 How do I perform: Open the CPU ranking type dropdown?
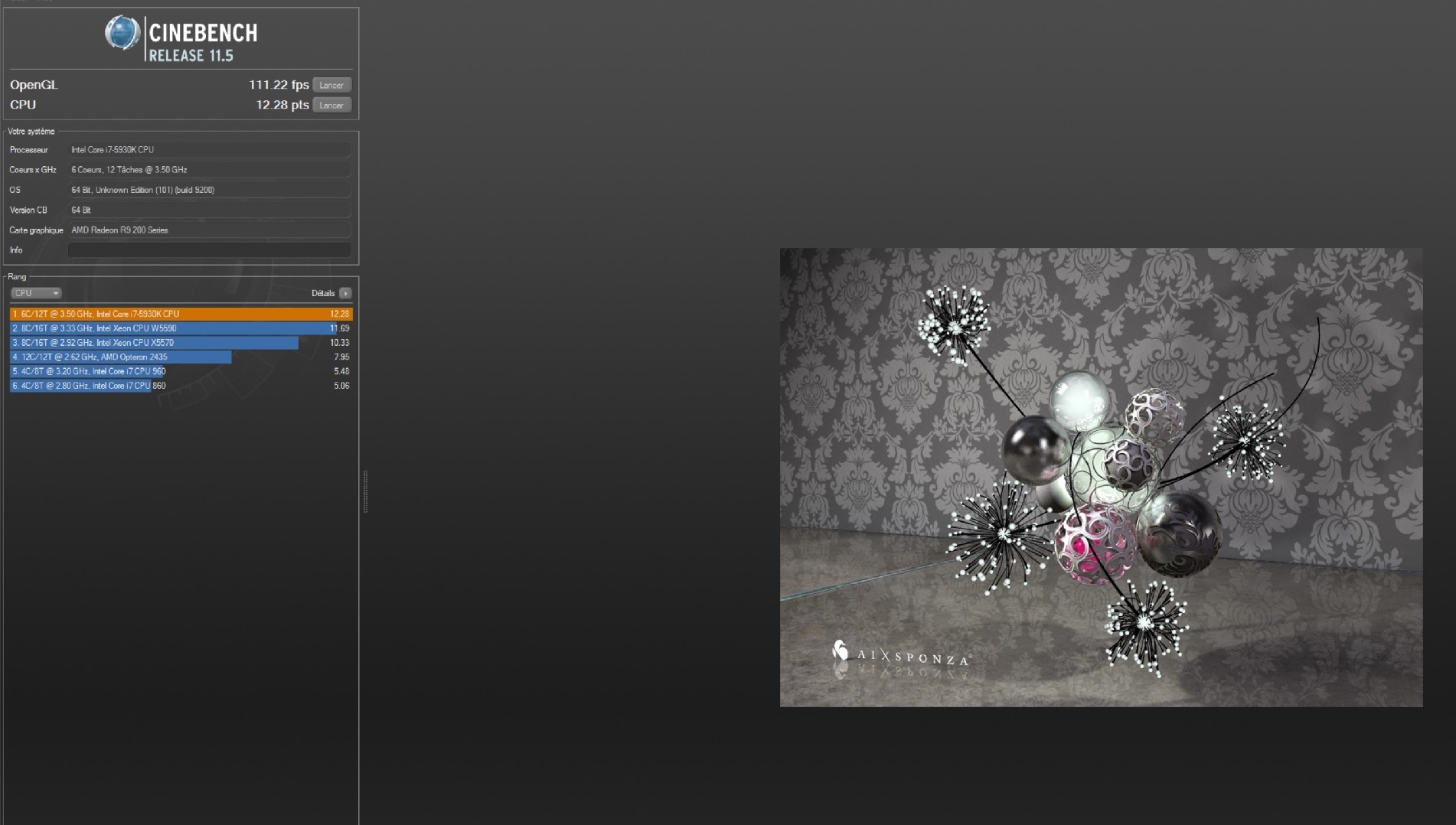click(x=35, y=293)
